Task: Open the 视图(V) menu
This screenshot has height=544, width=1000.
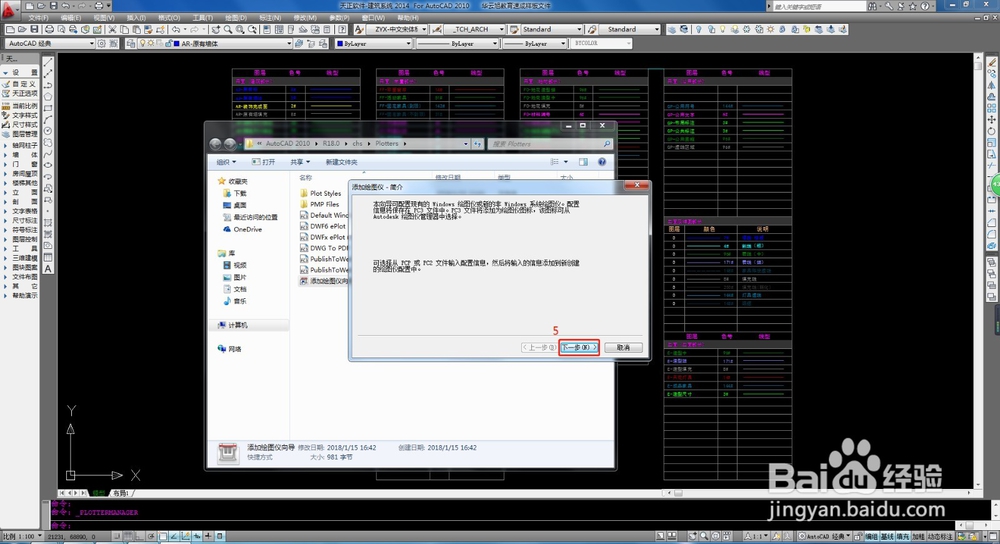Action: 104,18
